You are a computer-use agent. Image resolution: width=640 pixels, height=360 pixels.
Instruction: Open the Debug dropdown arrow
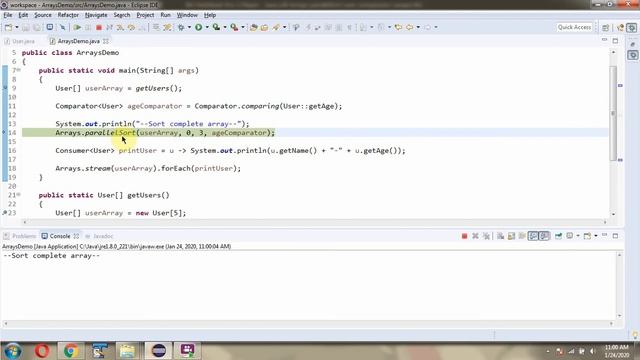pos(189,27)
